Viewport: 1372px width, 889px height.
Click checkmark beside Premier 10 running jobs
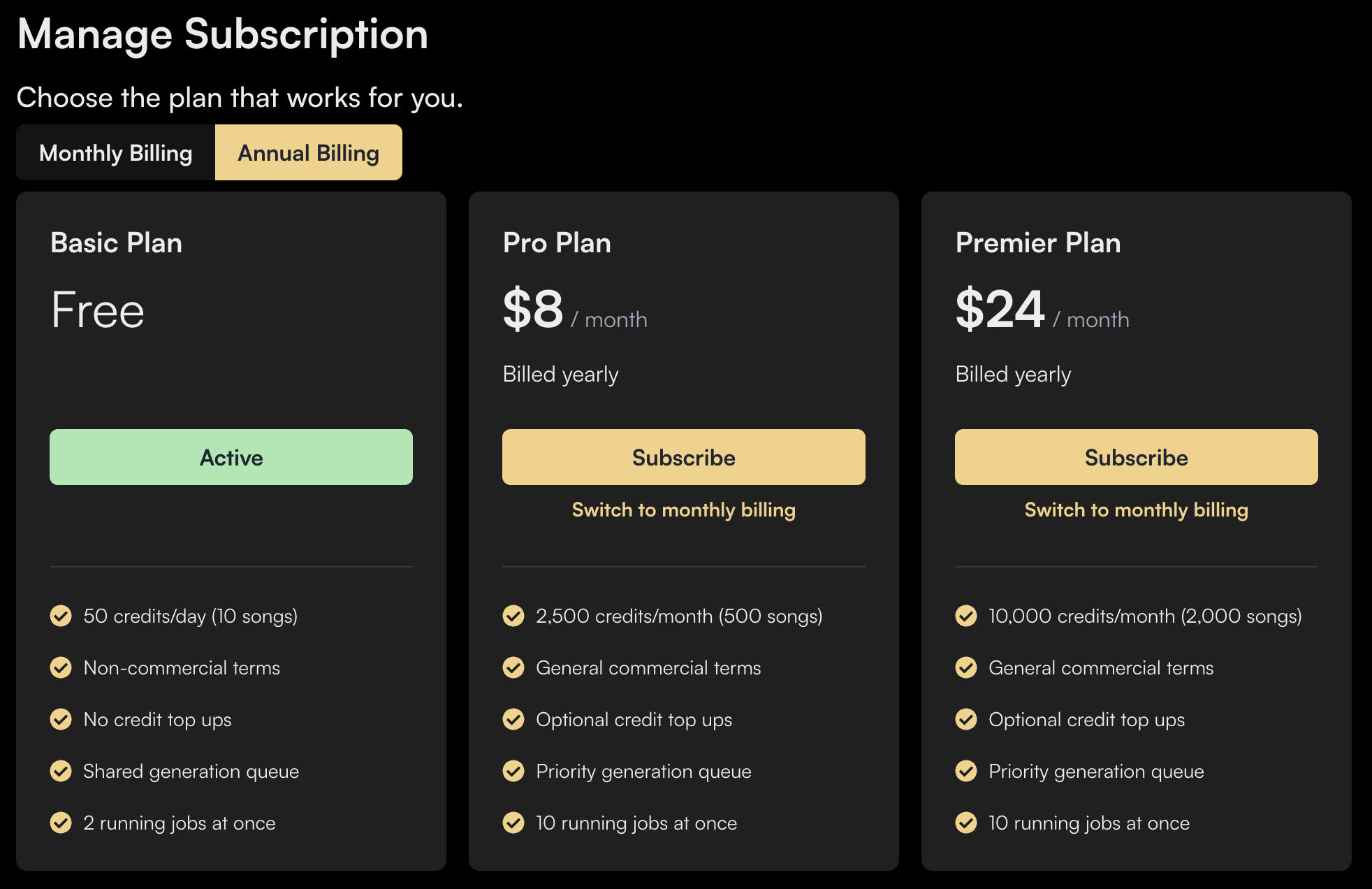point(966,823)
